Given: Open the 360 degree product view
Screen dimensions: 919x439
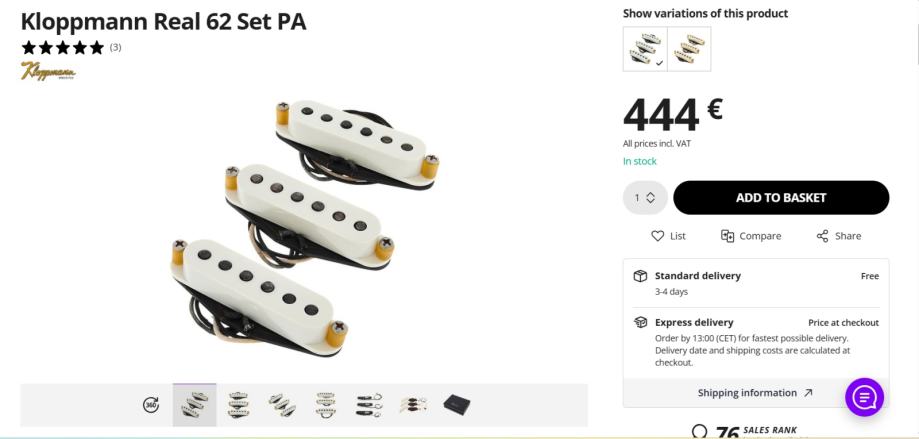Looking at the screenshot, I should [x=151, y=405].
